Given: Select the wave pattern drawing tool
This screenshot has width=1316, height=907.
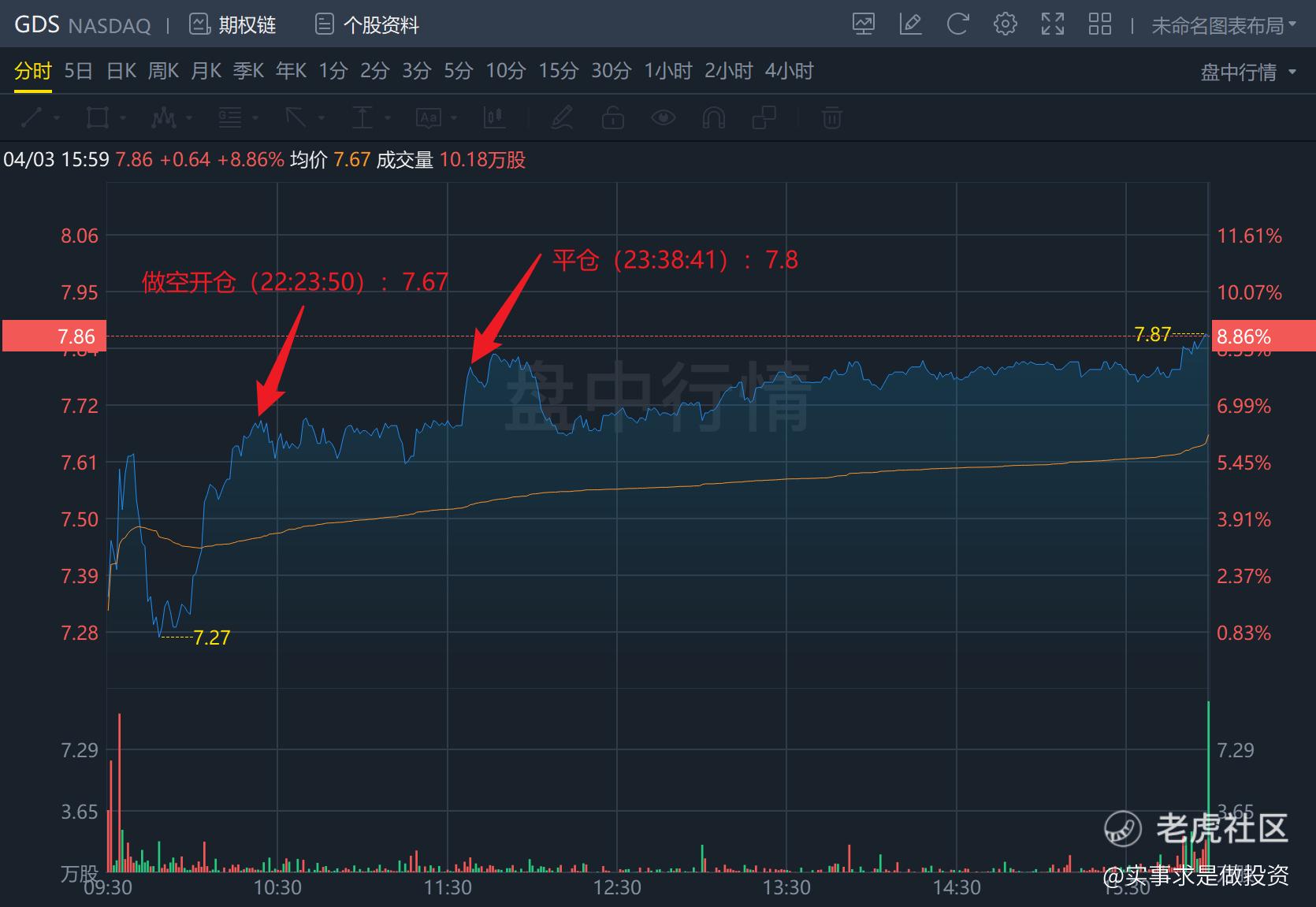Looking at the screenshot, I should (164, 118).
